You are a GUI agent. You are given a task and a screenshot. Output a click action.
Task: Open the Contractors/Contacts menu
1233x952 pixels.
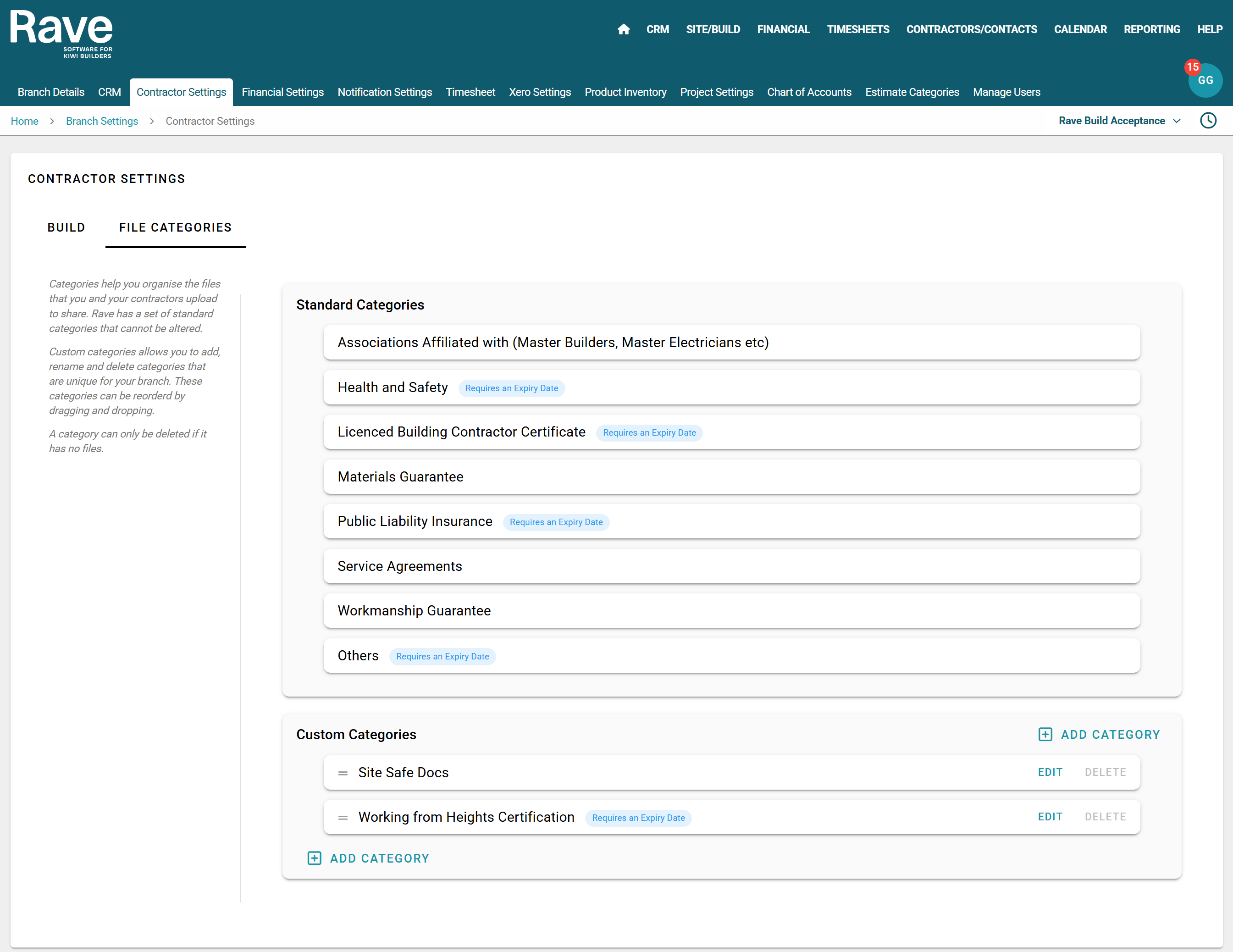tap(971, 29)
